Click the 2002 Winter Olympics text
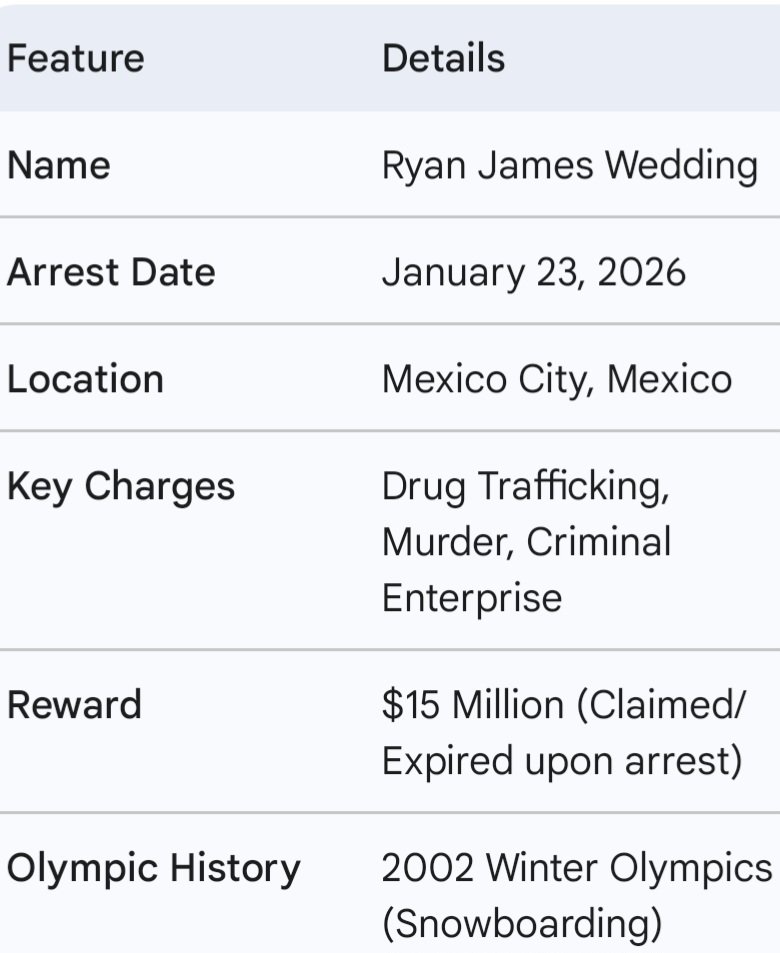Screen dimensions: 780x953 pyautogui.click(x=577, y=868)
